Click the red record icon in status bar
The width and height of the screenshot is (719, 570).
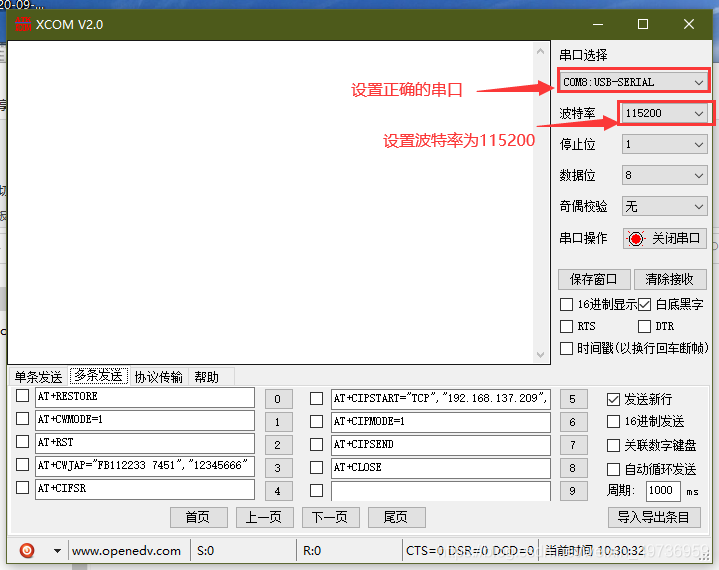click(x=27, y=550)
